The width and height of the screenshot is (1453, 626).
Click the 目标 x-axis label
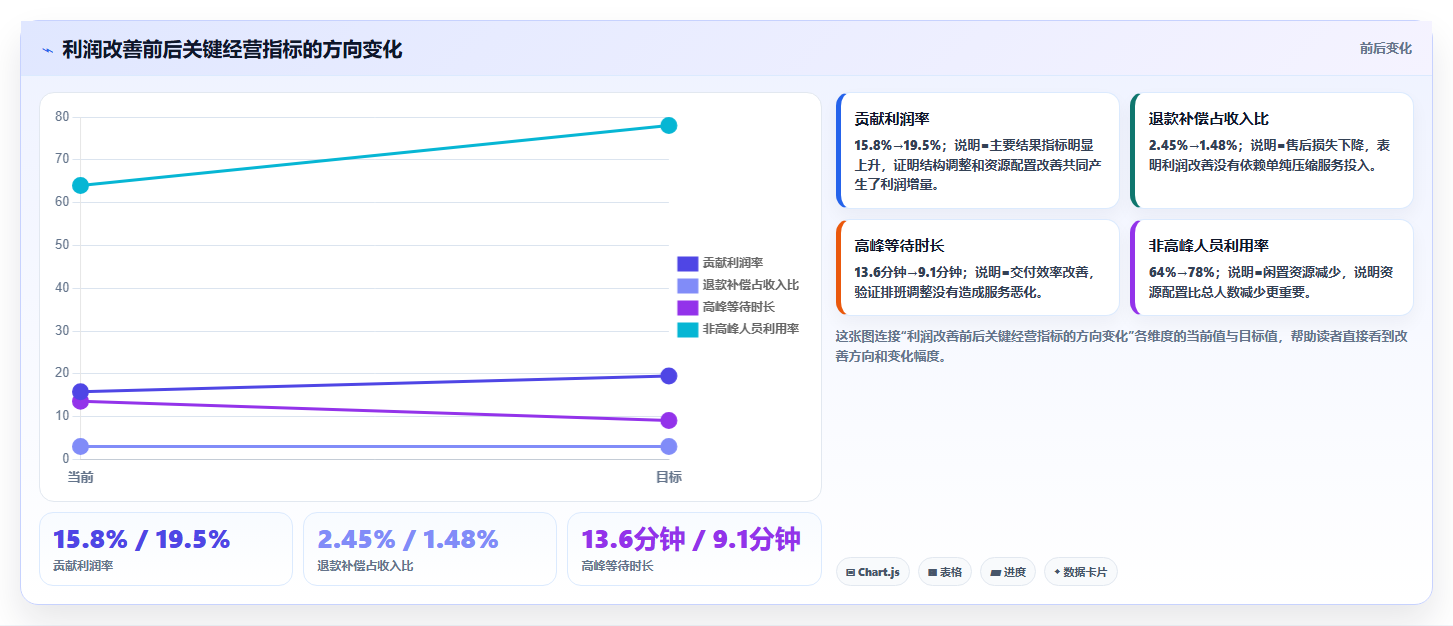pos(669,477)
